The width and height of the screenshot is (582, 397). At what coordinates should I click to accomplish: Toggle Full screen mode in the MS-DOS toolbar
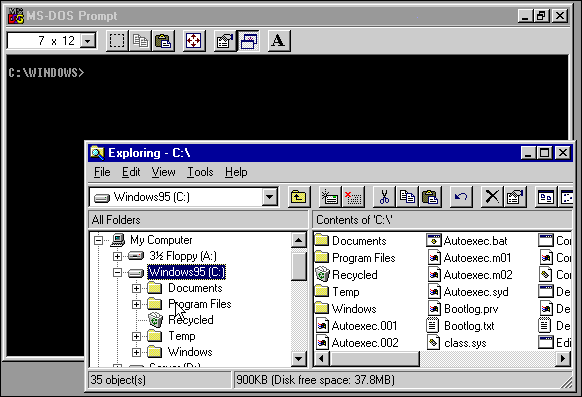coord(194,41)
